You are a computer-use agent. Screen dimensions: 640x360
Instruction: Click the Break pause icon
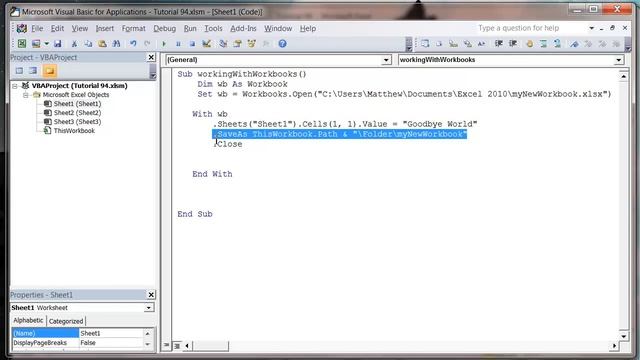click(x=178, y=44)
